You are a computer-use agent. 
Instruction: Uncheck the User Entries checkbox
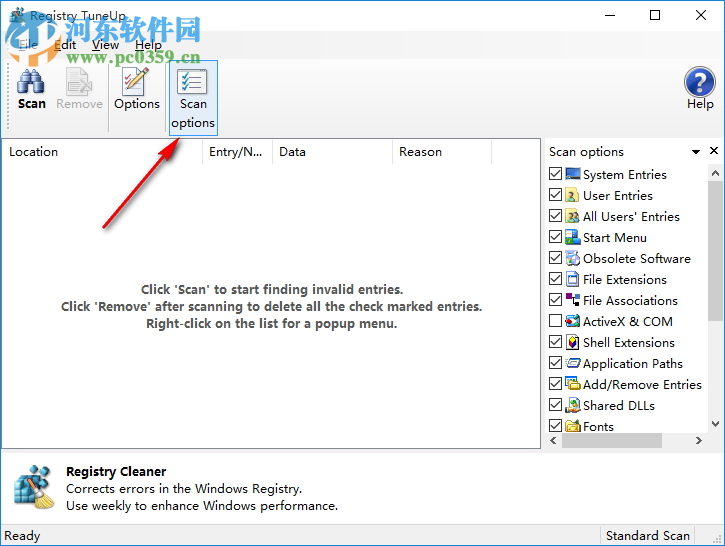click(x=555, y=195)
